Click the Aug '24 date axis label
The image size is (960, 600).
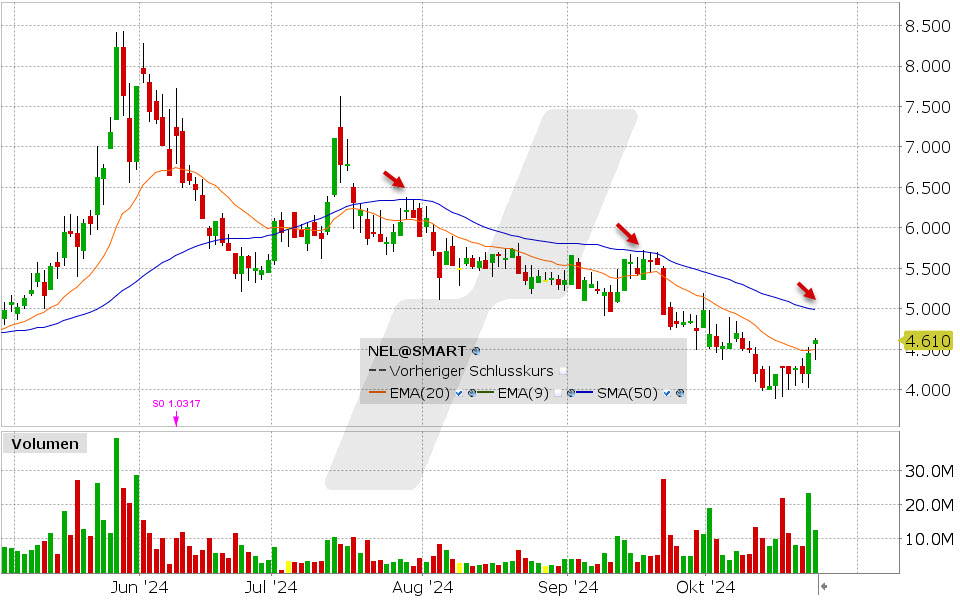[x=422, y=587]
